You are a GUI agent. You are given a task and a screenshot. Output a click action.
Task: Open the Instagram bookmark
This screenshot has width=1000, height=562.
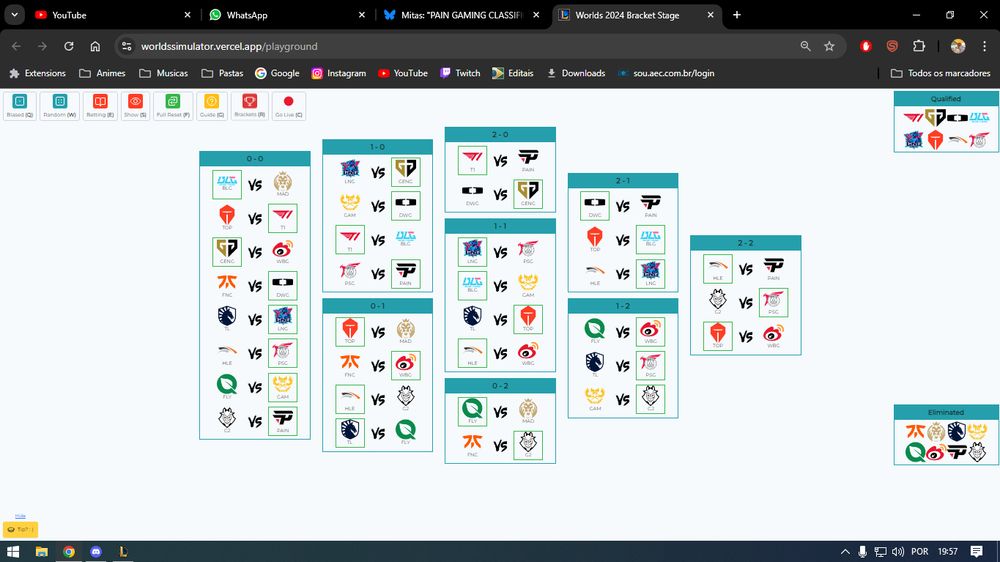click(x=339, y=73)
